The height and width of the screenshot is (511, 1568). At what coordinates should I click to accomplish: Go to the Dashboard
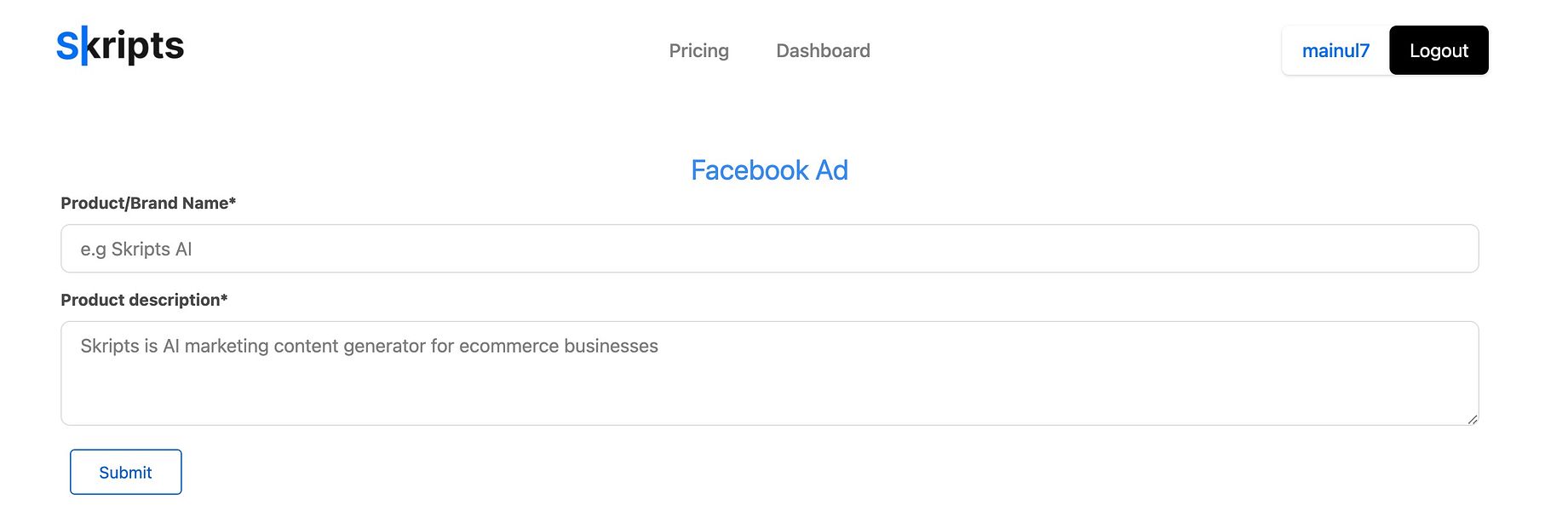[823, 51]
